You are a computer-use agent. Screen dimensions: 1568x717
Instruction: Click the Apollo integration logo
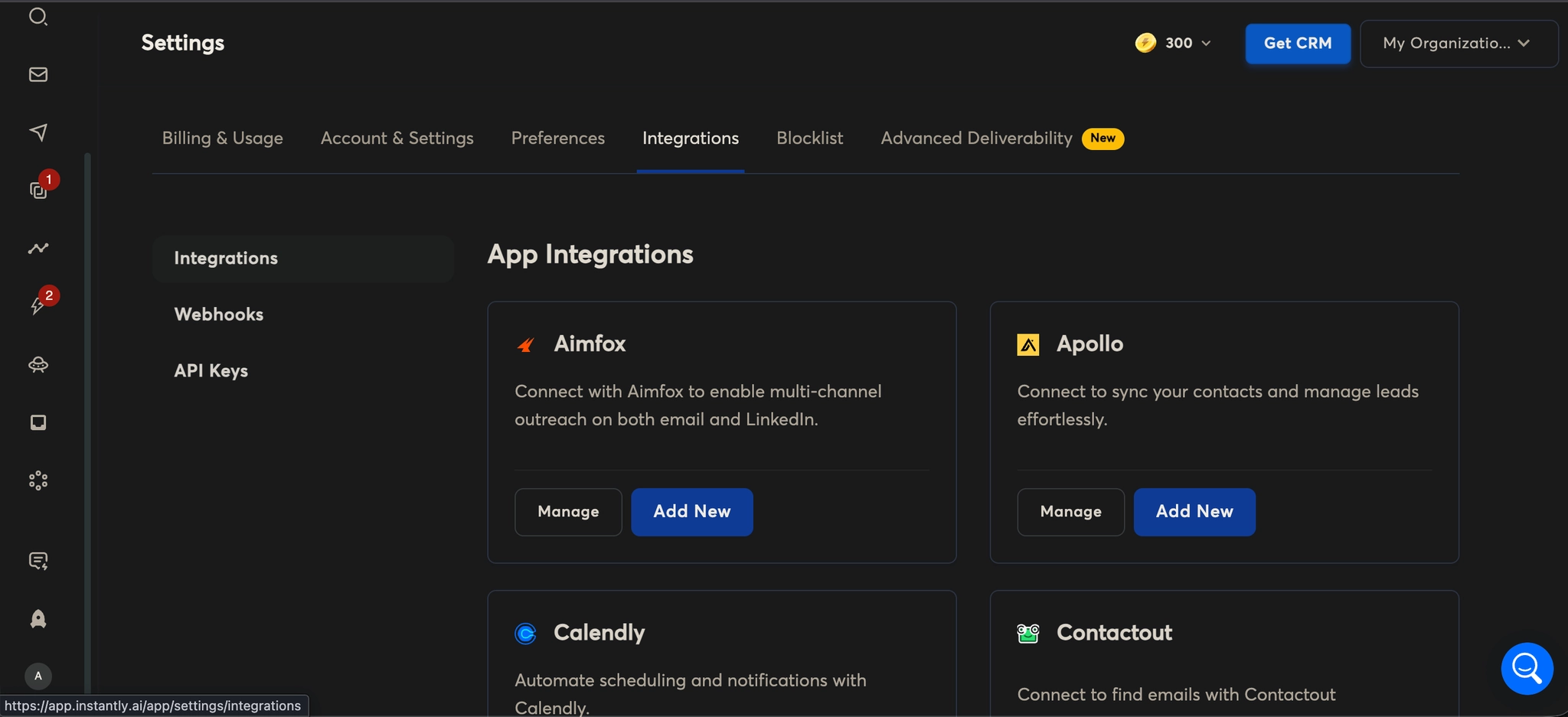pos(1028,344)
